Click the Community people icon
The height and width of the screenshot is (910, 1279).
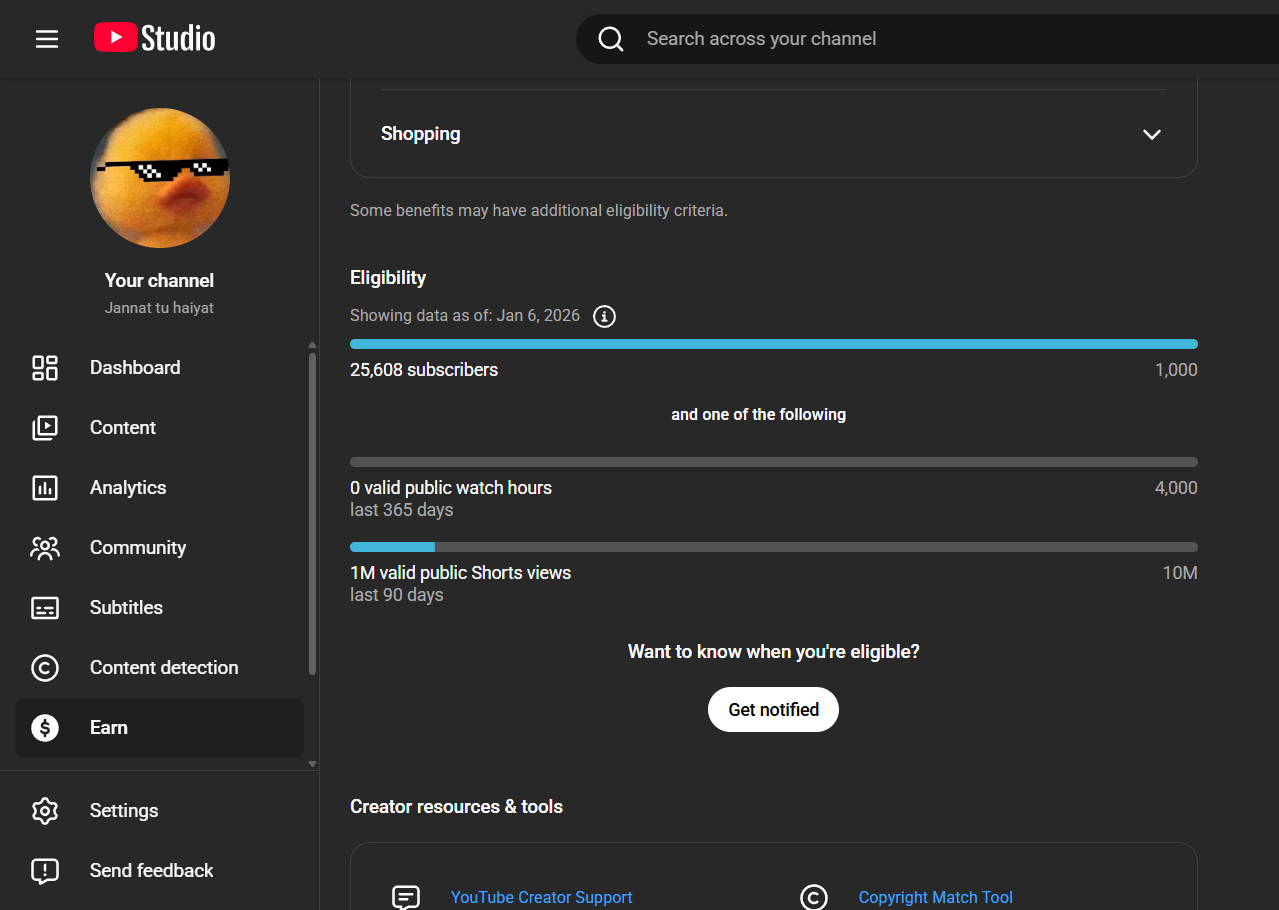[x=45, y=548]
